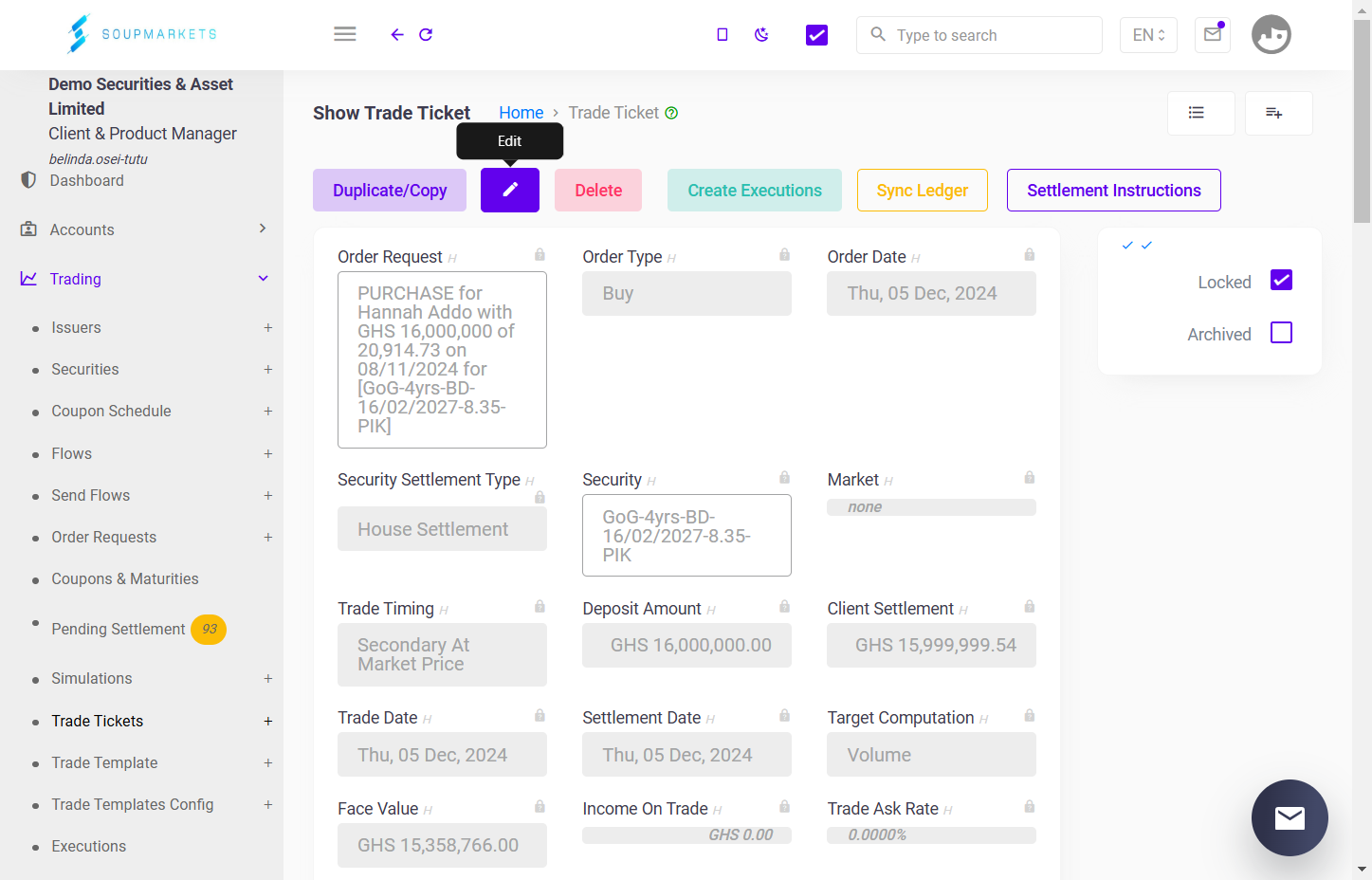Image resolution: width=1372 pixels, height=880 pixels.
Task: Click the GHS 16,000,000.00 Deposit Amount value
Action: click(686, 645)
